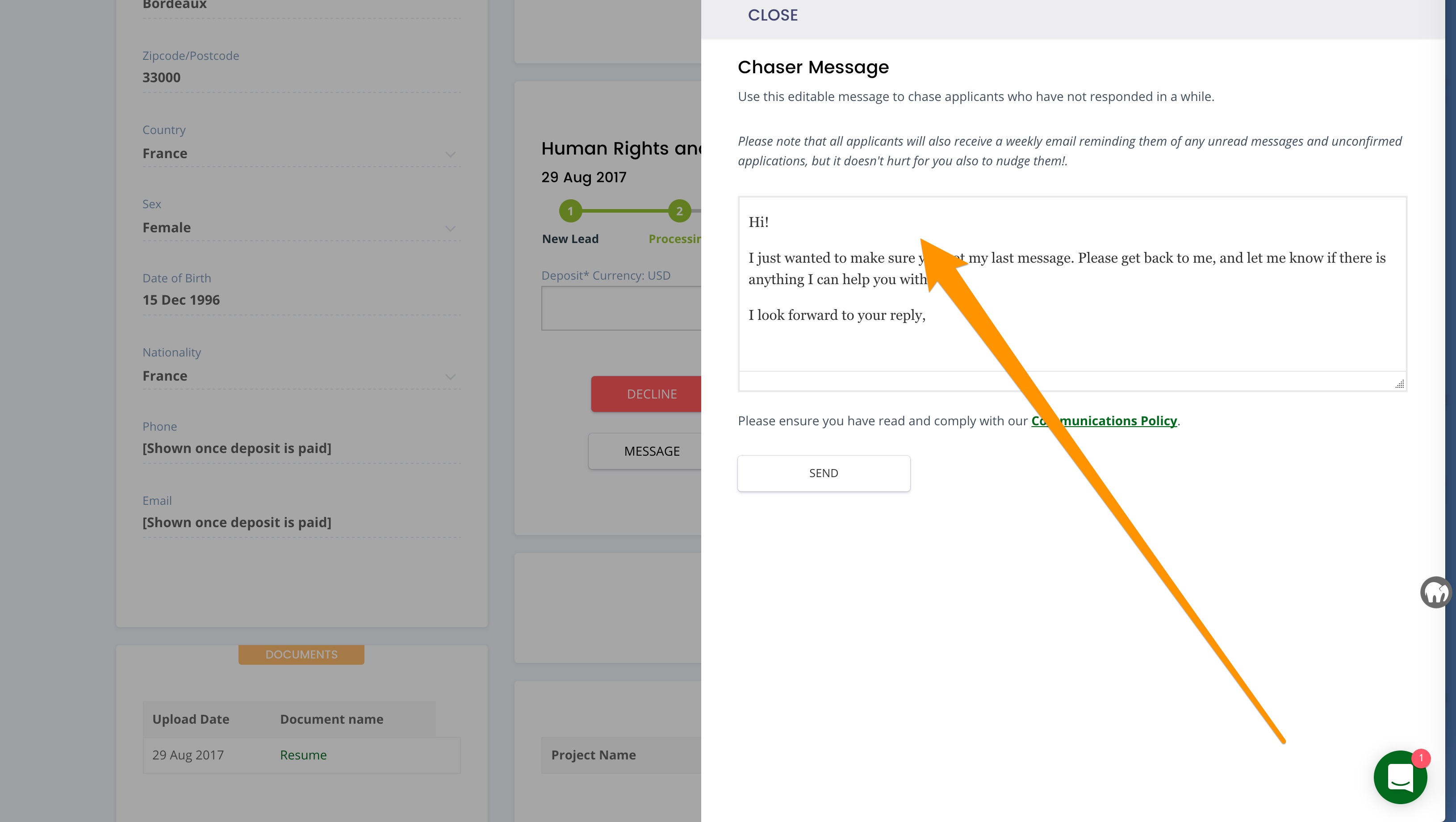
Task: Send the chaser message
Action: [824, 473]
